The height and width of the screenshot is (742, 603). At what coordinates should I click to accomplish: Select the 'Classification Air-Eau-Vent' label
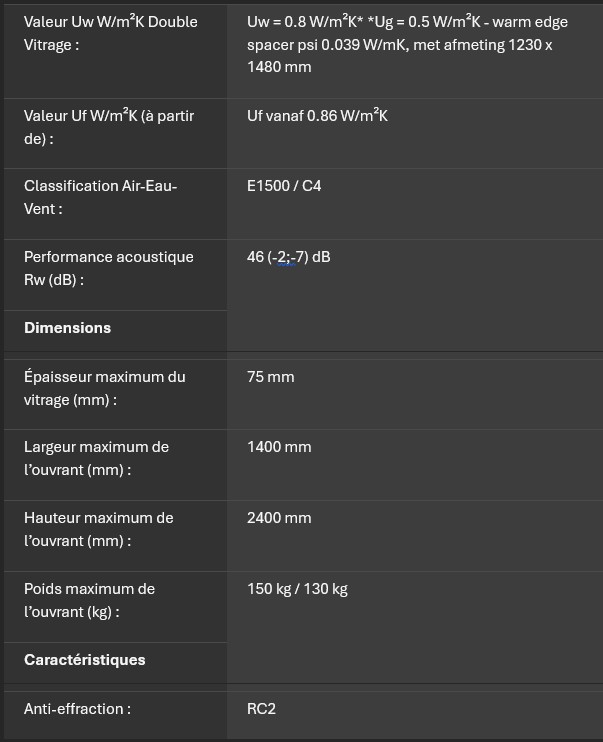tap(100, 197)
